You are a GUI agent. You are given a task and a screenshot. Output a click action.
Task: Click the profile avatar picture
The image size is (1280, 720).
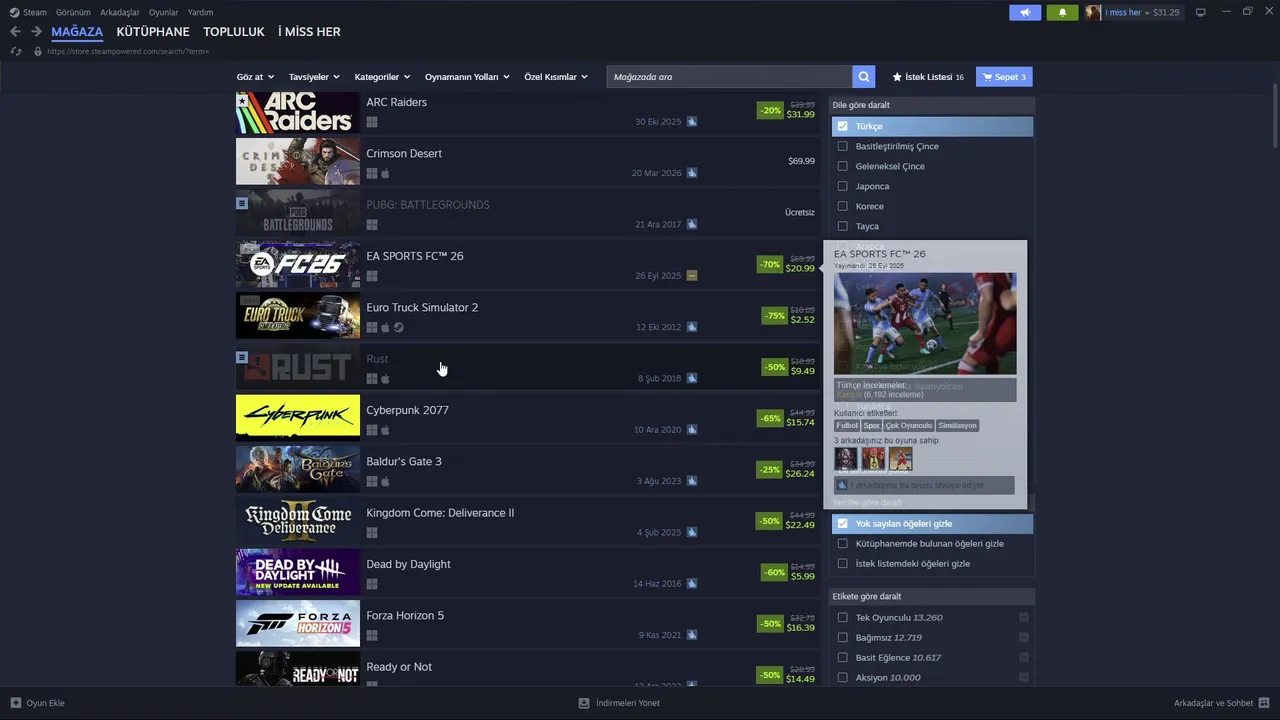1093,12
